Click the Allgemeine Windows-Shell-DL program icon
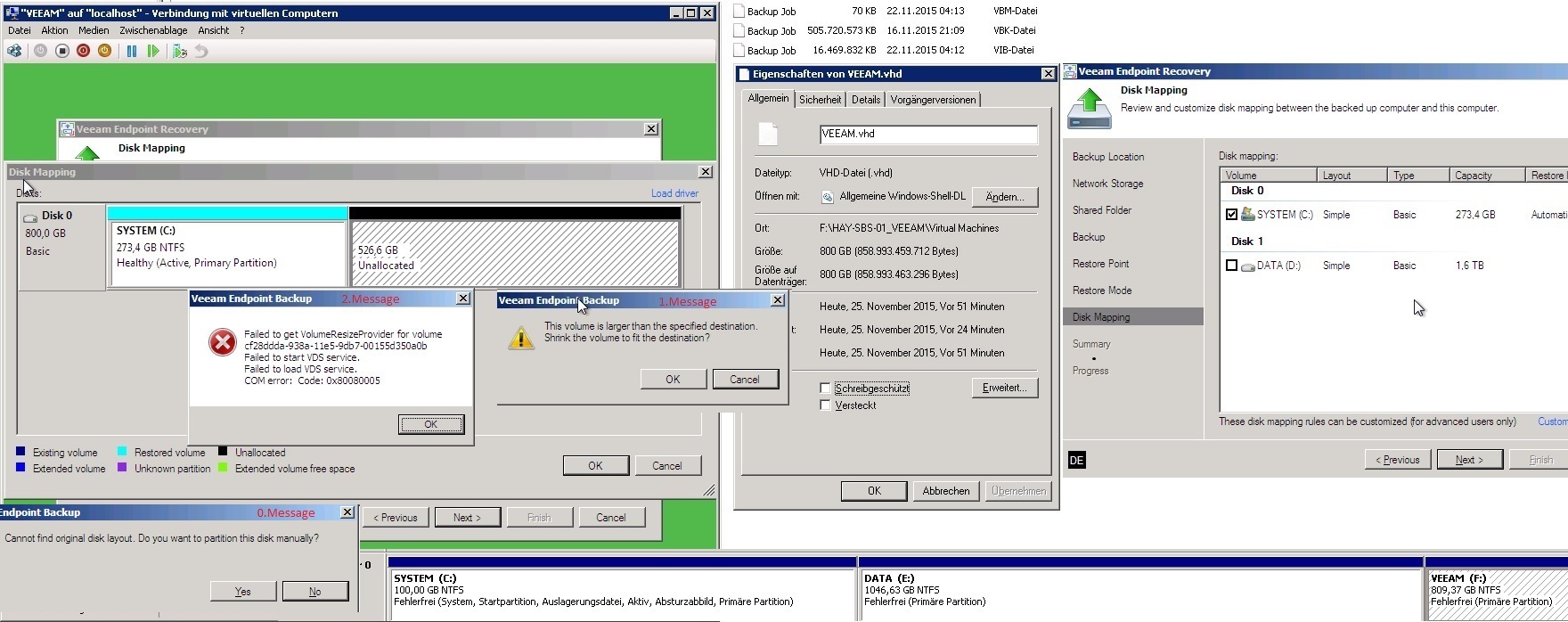 [827, 196]
